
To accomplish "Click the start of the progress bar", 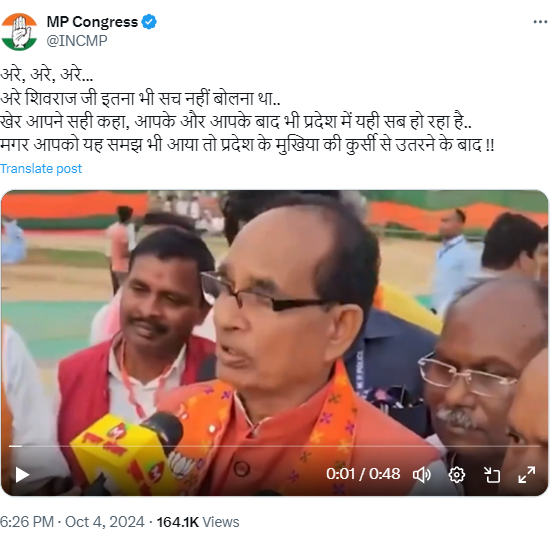I will click(9, 446).
